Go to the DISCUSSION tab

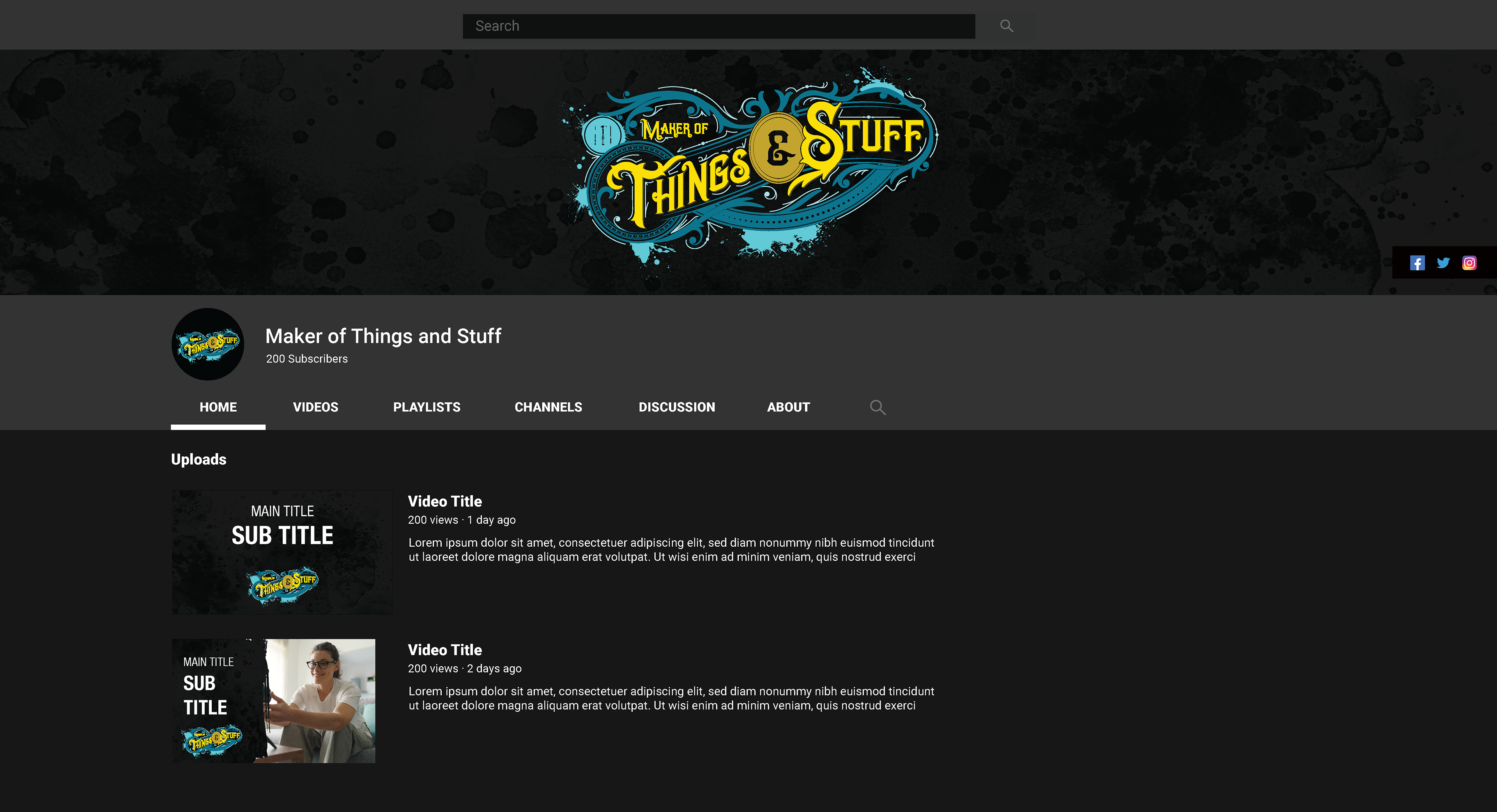677,407
